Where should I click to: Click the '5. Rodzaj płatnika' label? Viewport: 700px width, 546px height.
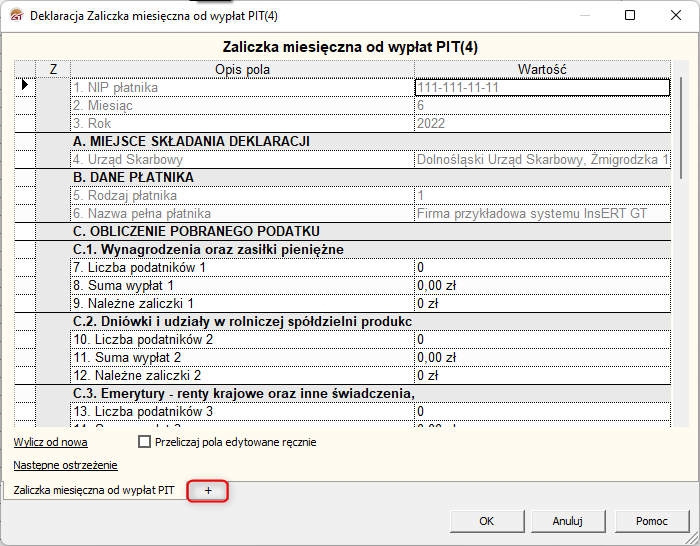[242, 196]
